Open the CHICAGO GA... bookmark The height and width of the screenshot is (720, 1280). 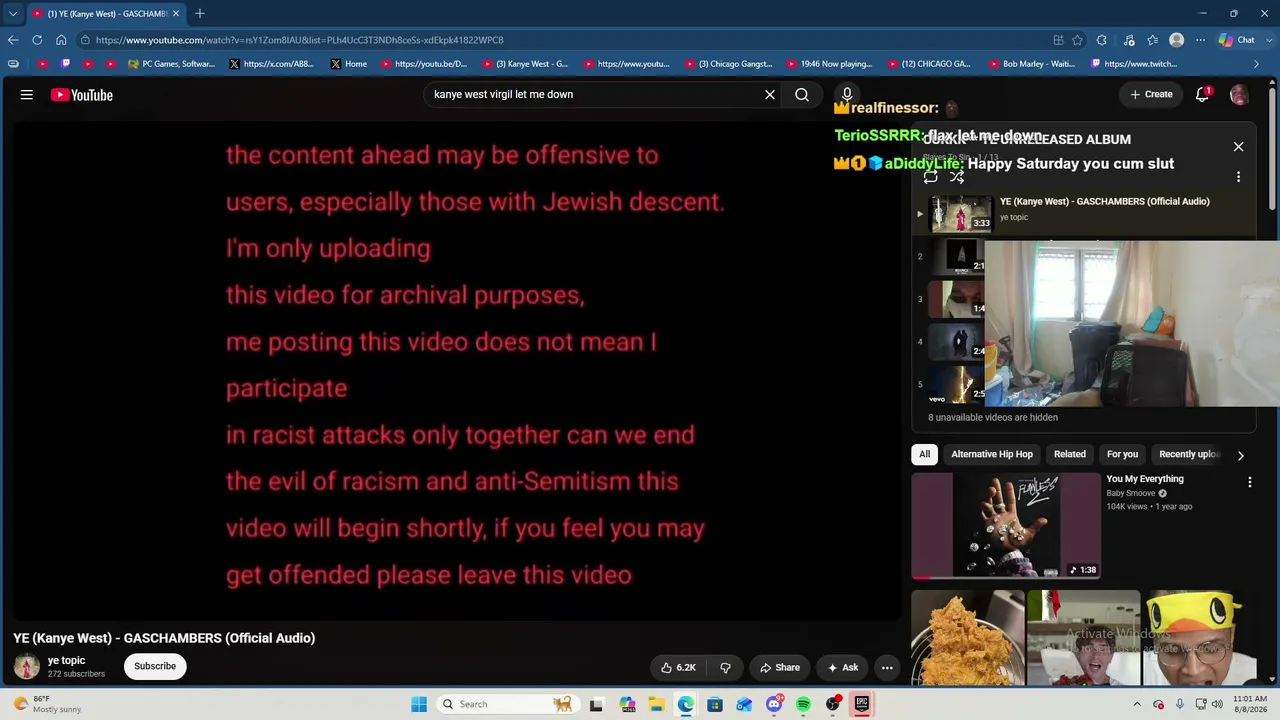929,64
